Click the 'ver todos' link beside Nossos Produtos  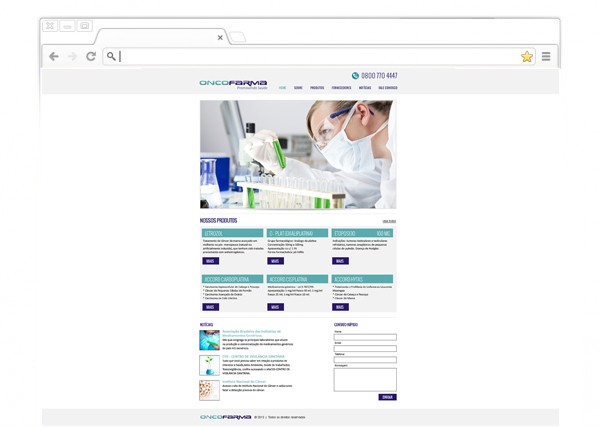(x=389, y=222)
